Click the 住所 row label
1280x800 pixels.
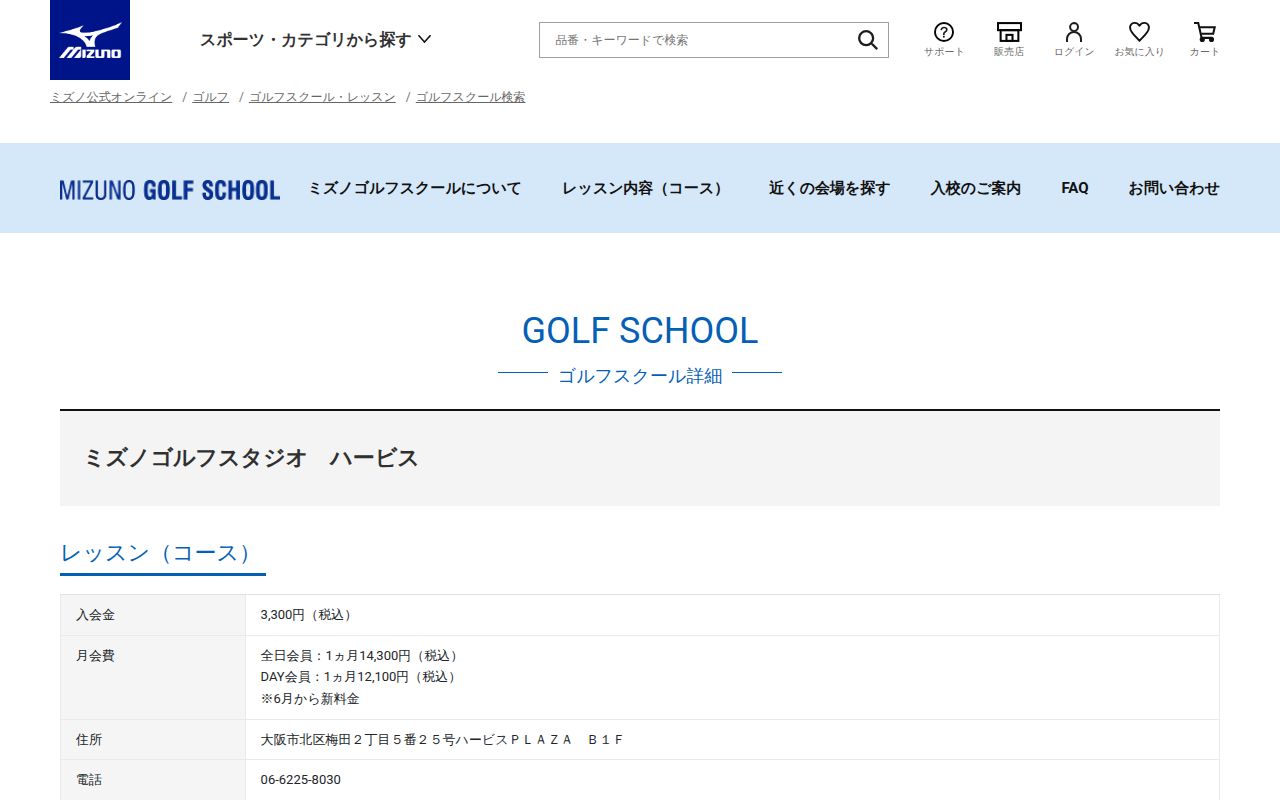[89, 740]
